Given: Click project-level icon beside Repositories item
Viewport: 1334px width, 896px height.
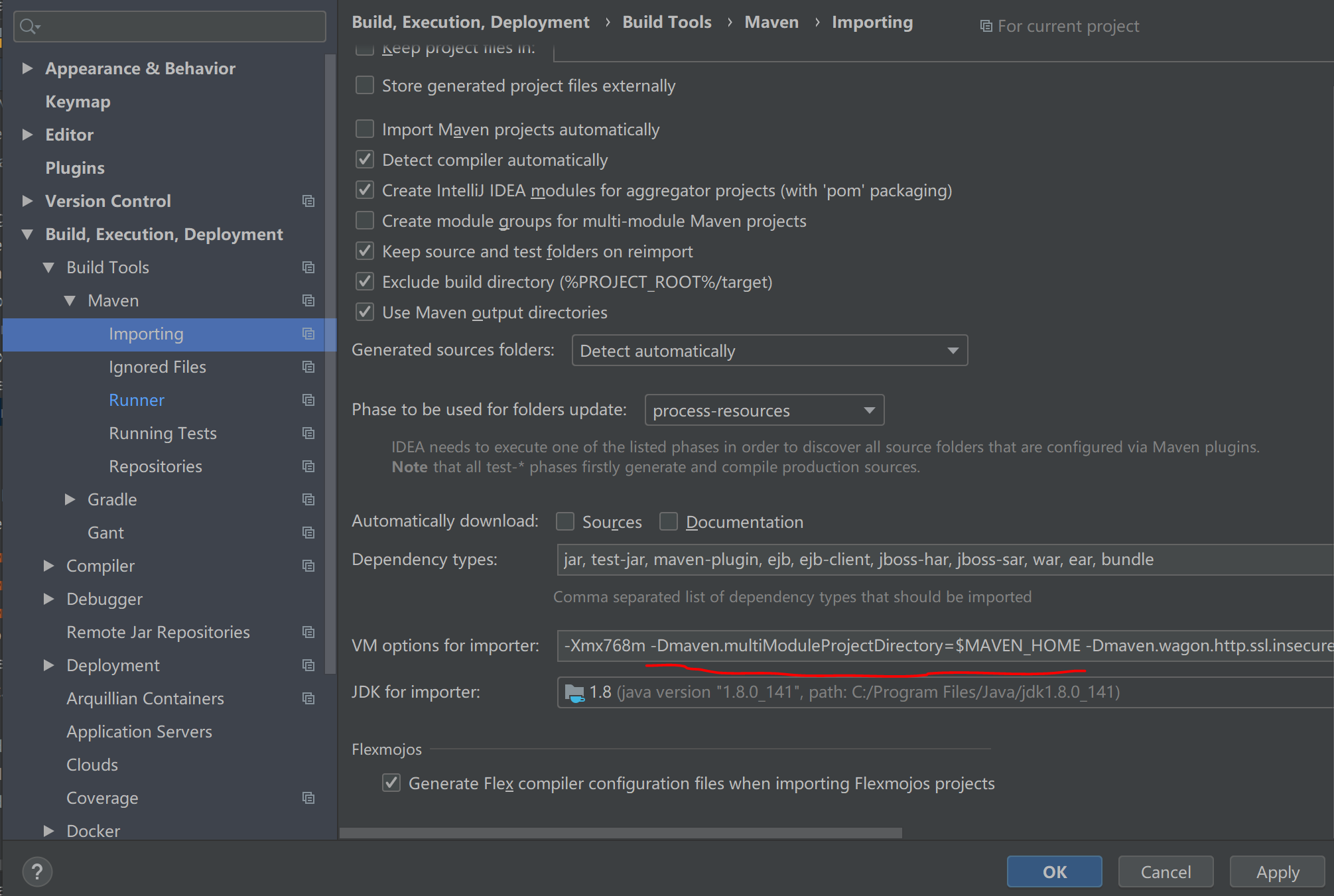Looking at the screenshot, I should point(308,466).
